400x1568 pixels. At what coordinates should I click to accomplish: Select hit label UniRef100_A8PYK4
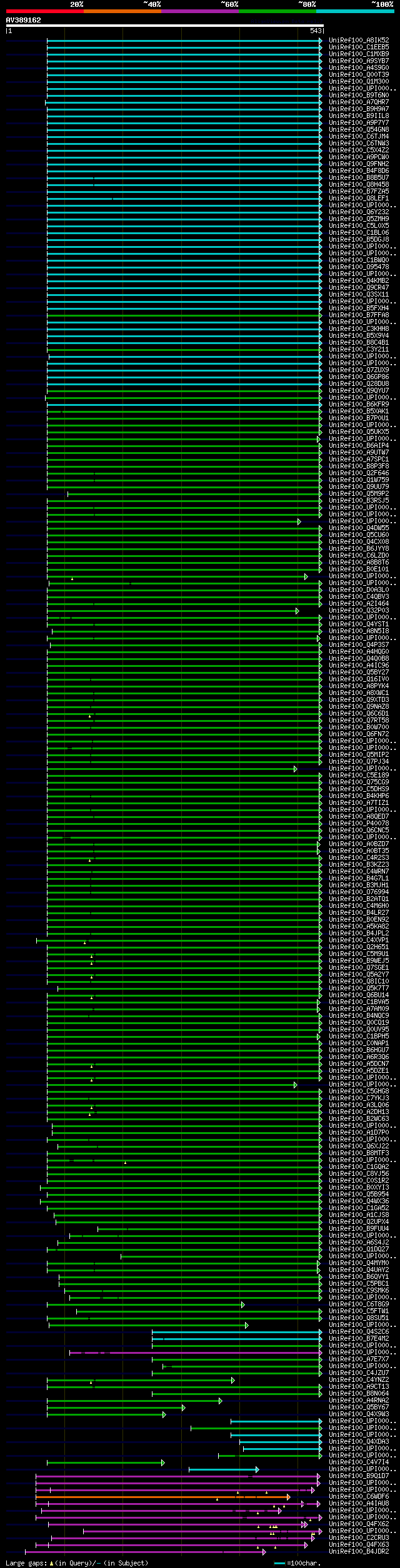point(359,686)
